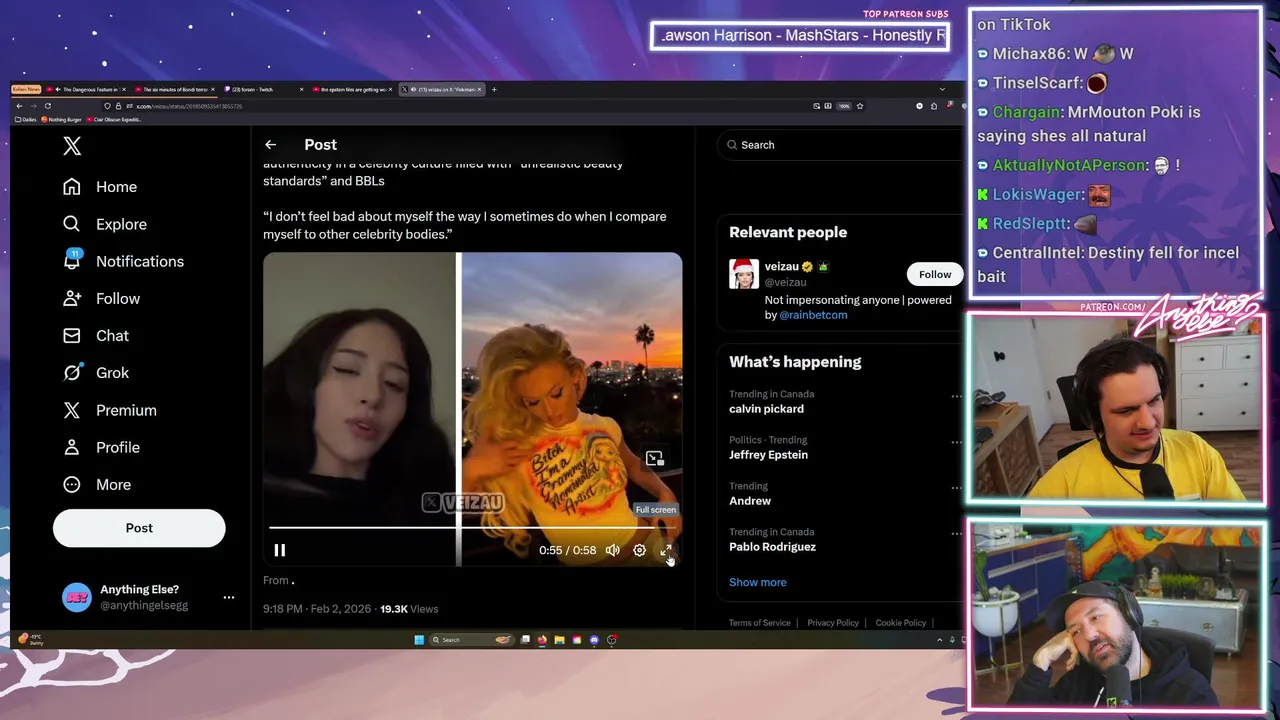Open Premium in the sidebar

pos(110,410)
